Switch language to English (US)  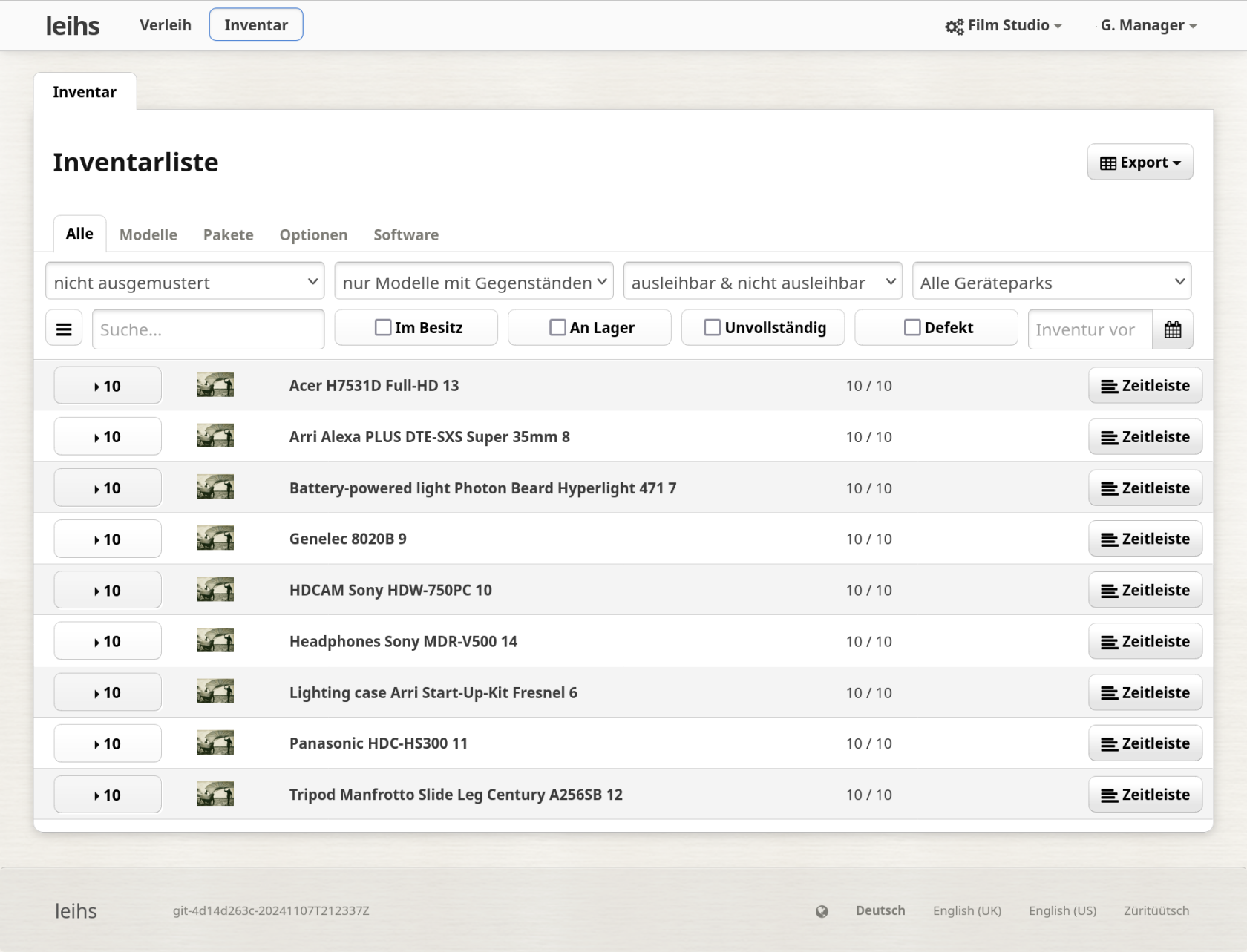tap(1062, 910)
